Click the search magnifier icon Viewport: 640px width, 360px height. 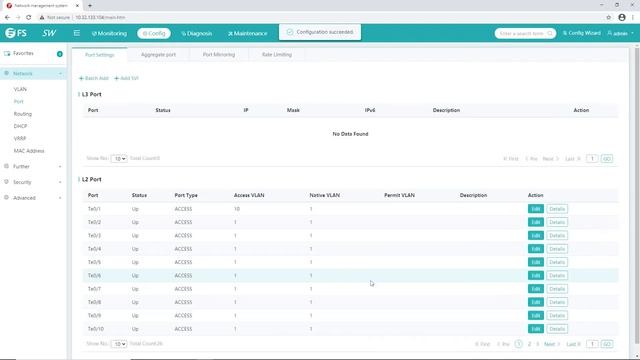(x=550, y=33)
